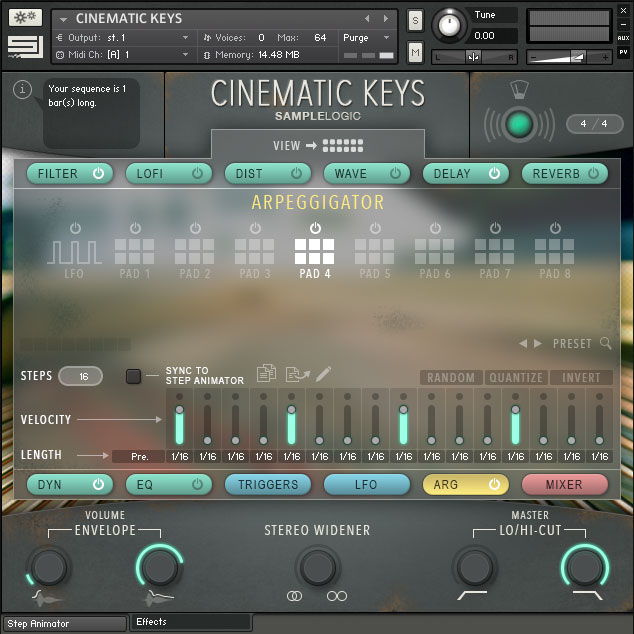Screen dimensions: 634x634
Task: Click the first step velocity slider
Action: click(179, 420)
